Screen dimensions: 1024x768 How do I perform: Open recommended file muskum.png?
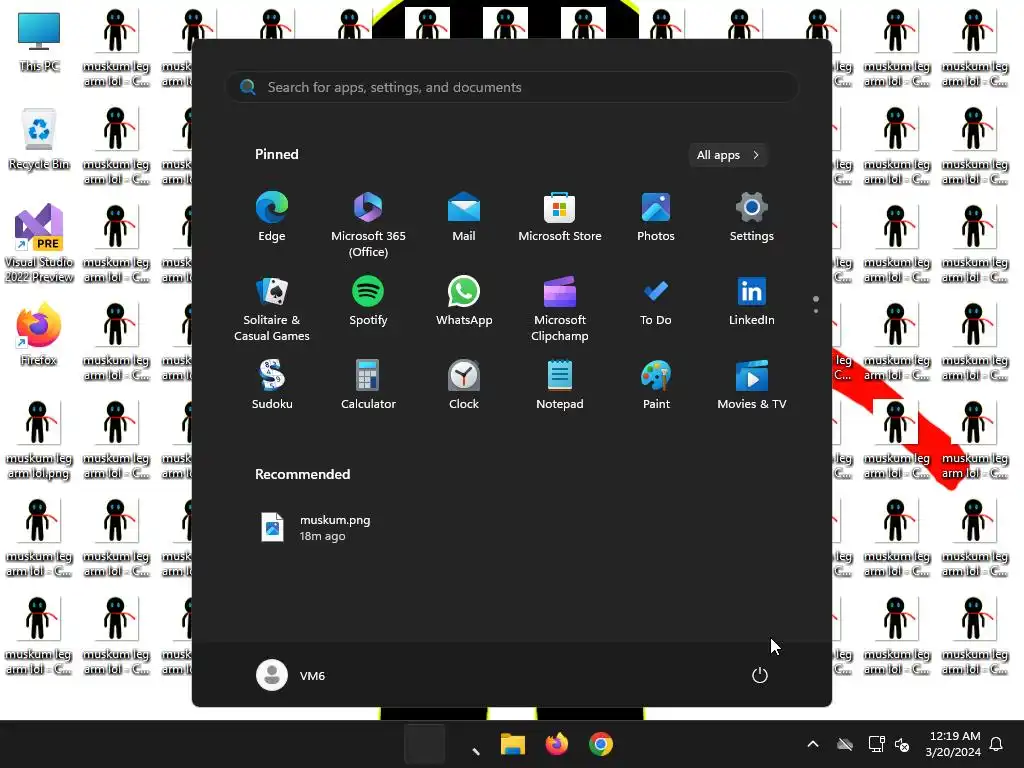(316, 528)
